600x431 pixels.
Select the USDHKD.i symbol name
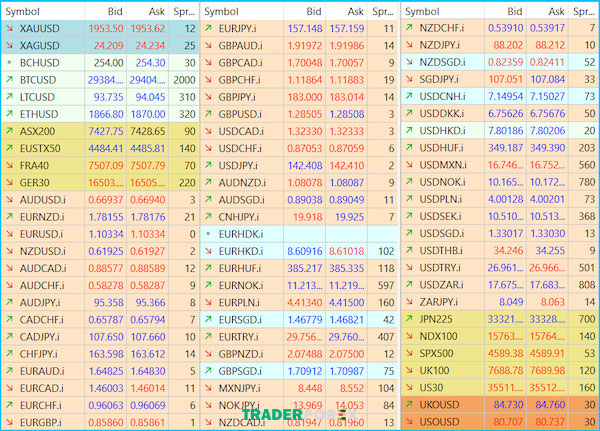tap(442, 131)
